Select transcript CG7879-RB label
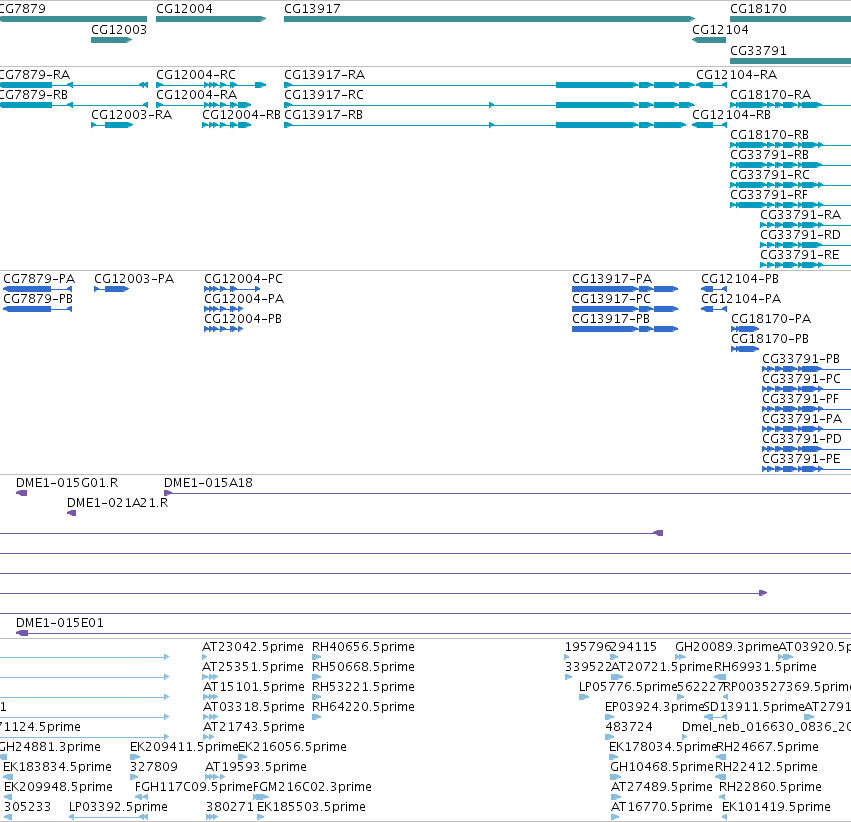The image size is (851, 822). tap(34, 95)
